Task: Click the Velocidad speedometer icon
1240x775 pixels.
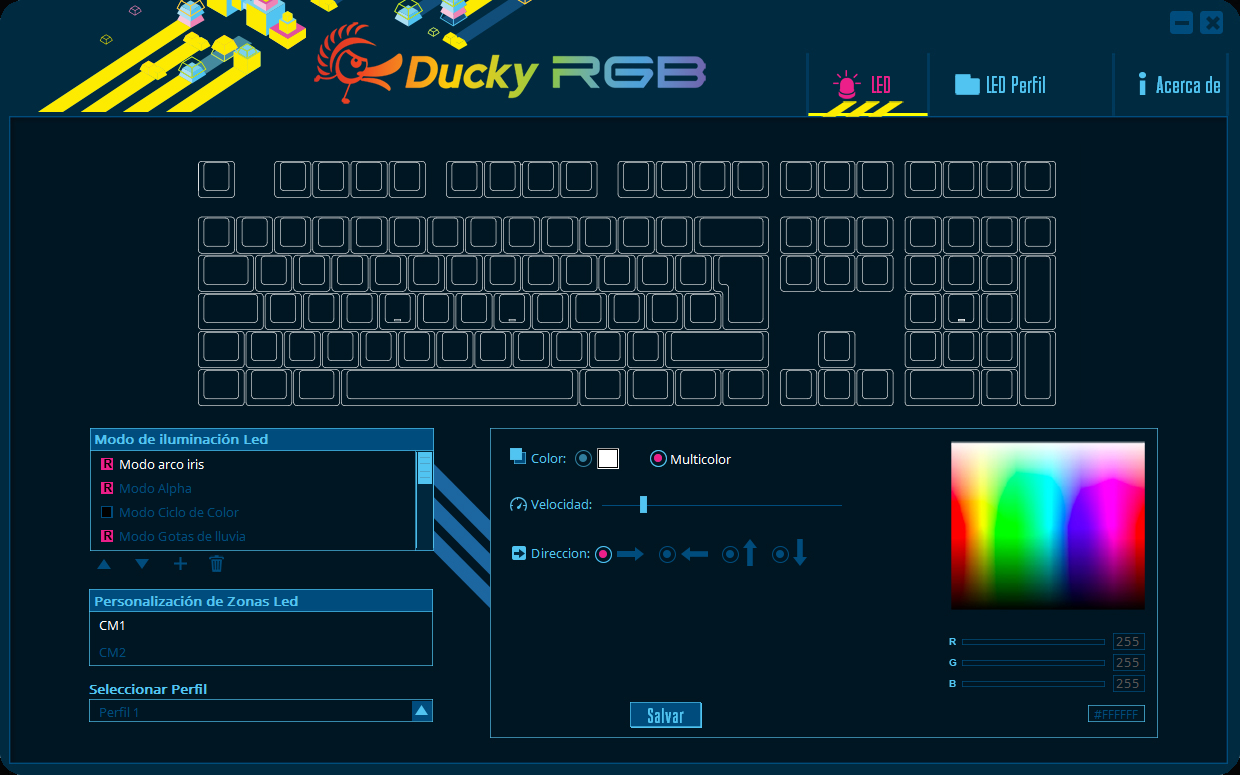Action: (518, 505)
